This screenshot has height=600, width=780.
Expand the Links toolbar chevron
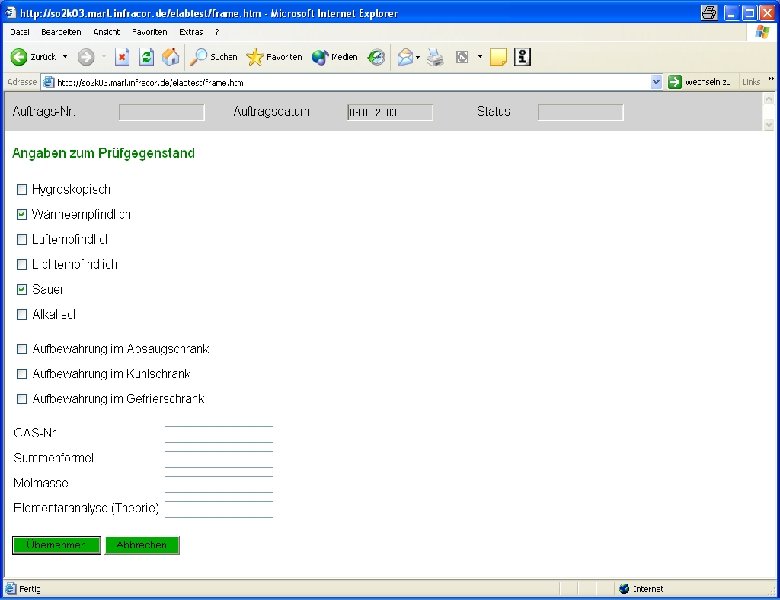[771, 80]
